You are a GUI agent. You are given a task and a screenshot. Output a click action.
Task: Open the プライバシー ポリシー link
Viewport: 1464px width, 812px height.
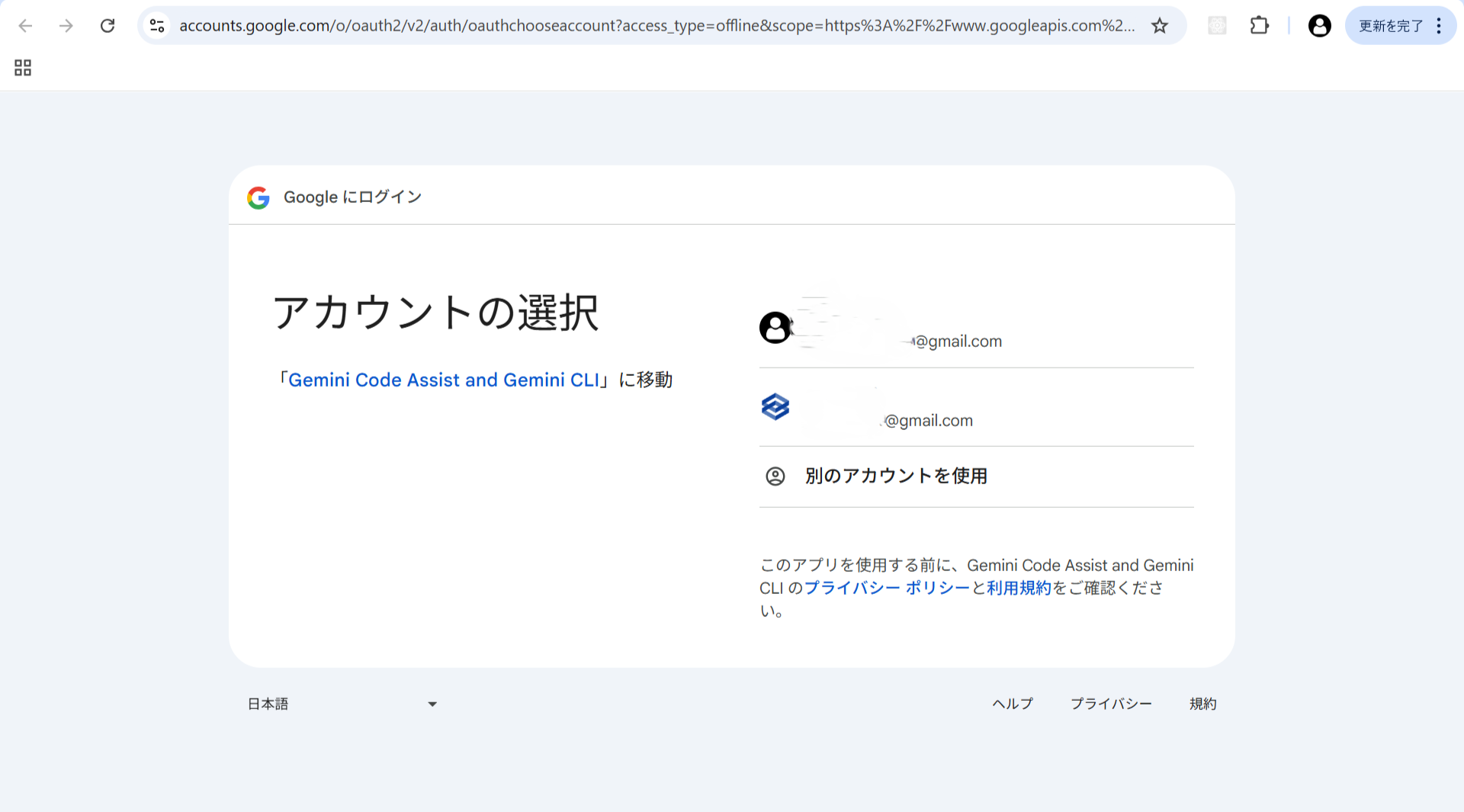click(887, 588)
